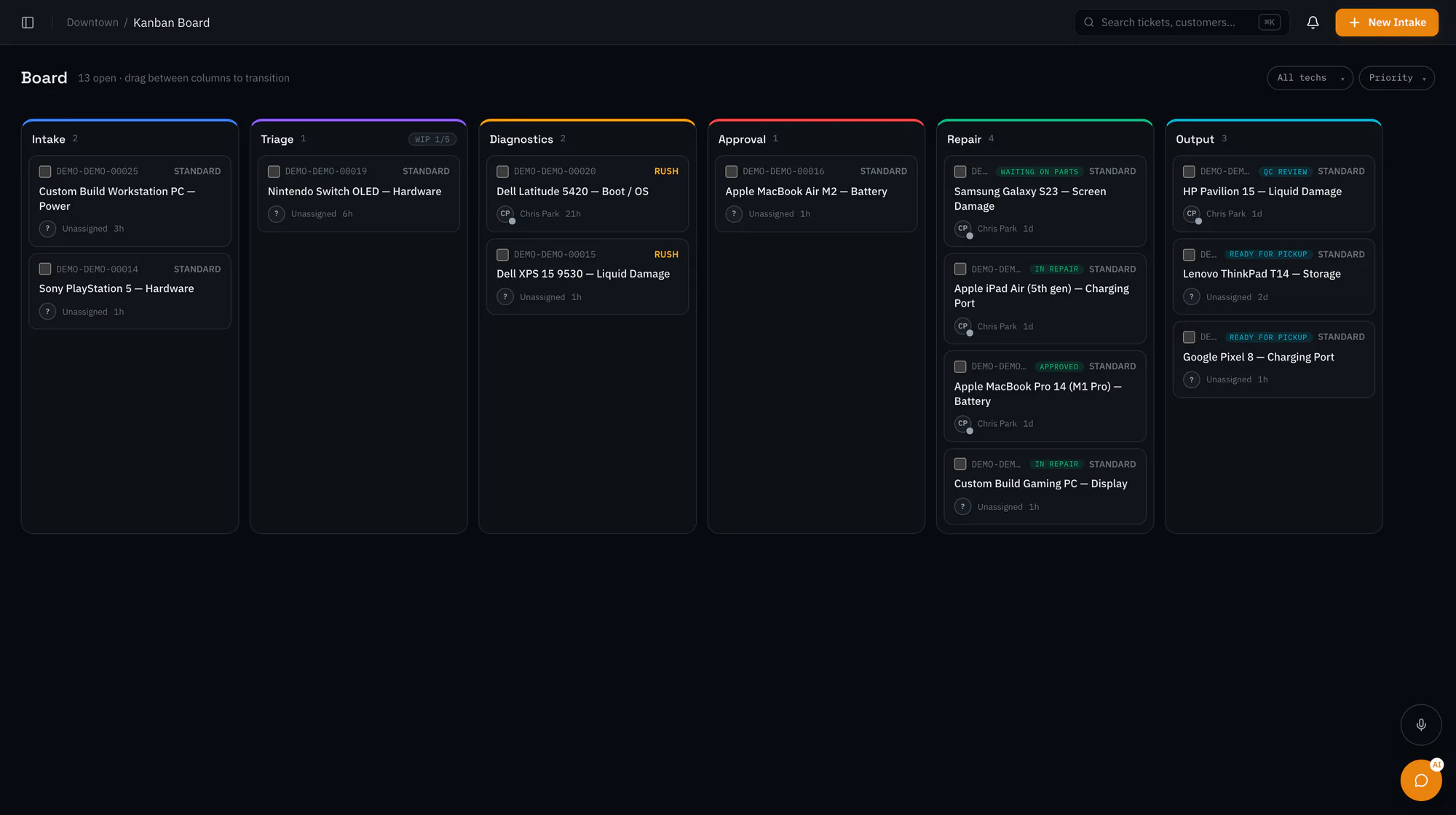Select checkbox for ticket DEMO-DEMO-00014
The height and width of the screenshot is (815, 1456).
tap(45, 269)
